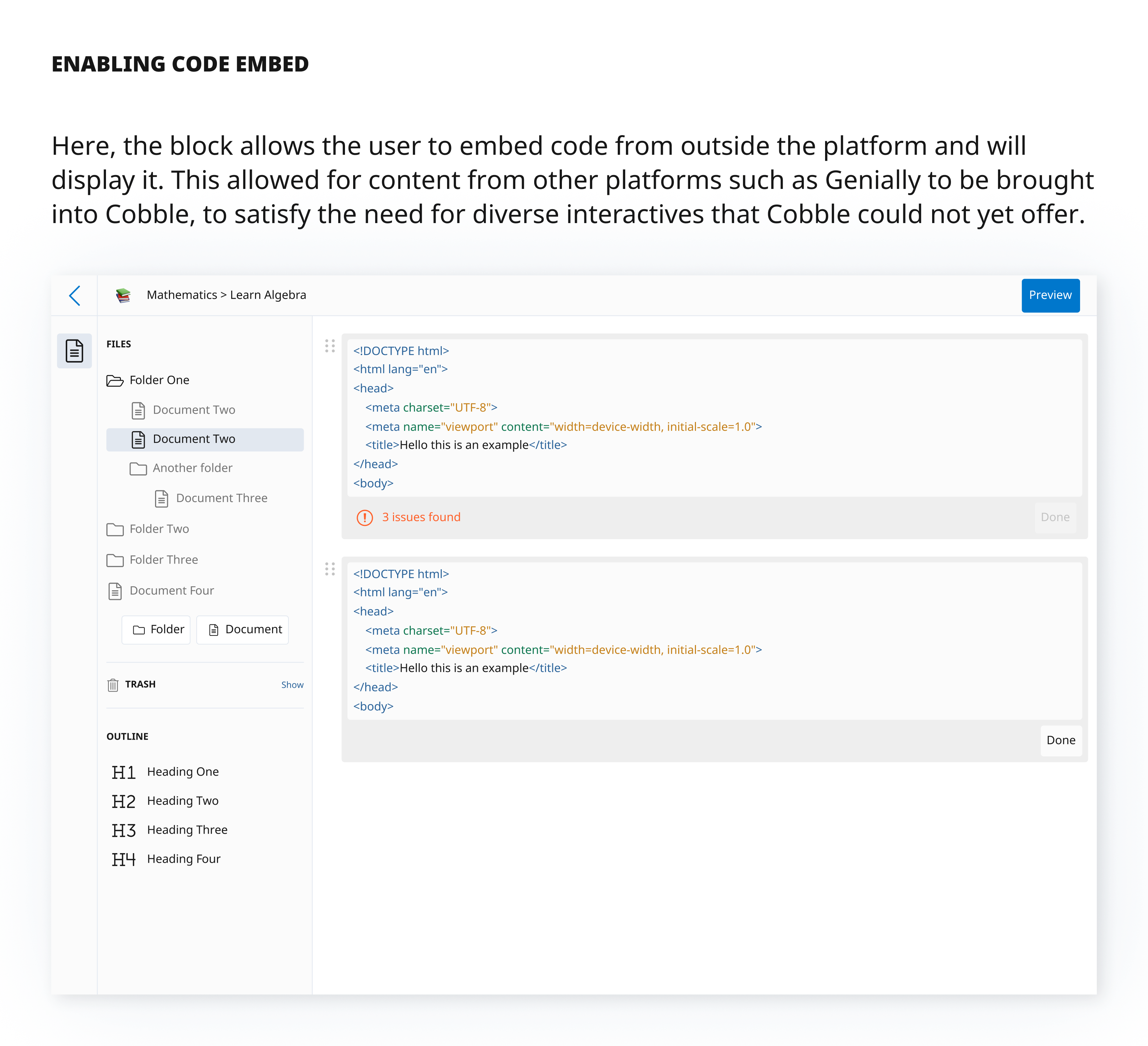Click drag handle of second code block

coord(330,569)
